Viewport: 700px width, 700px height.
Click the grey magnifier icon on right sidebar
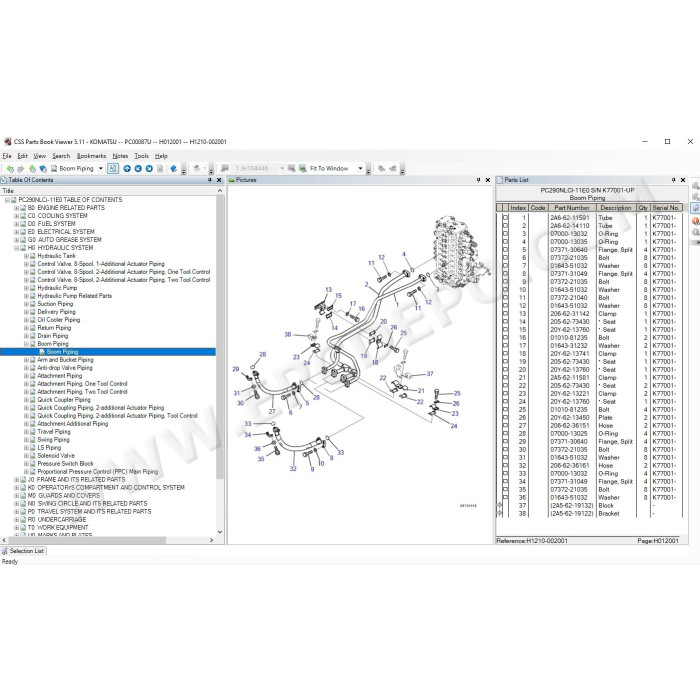(696, 233)
